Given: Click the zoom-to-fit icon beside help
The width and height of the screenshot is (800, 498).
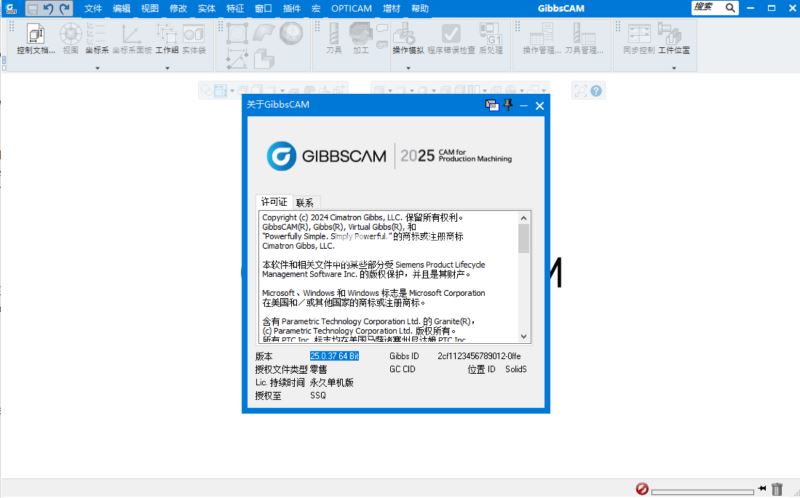Looking at the screenshot, I should (581, 91).
